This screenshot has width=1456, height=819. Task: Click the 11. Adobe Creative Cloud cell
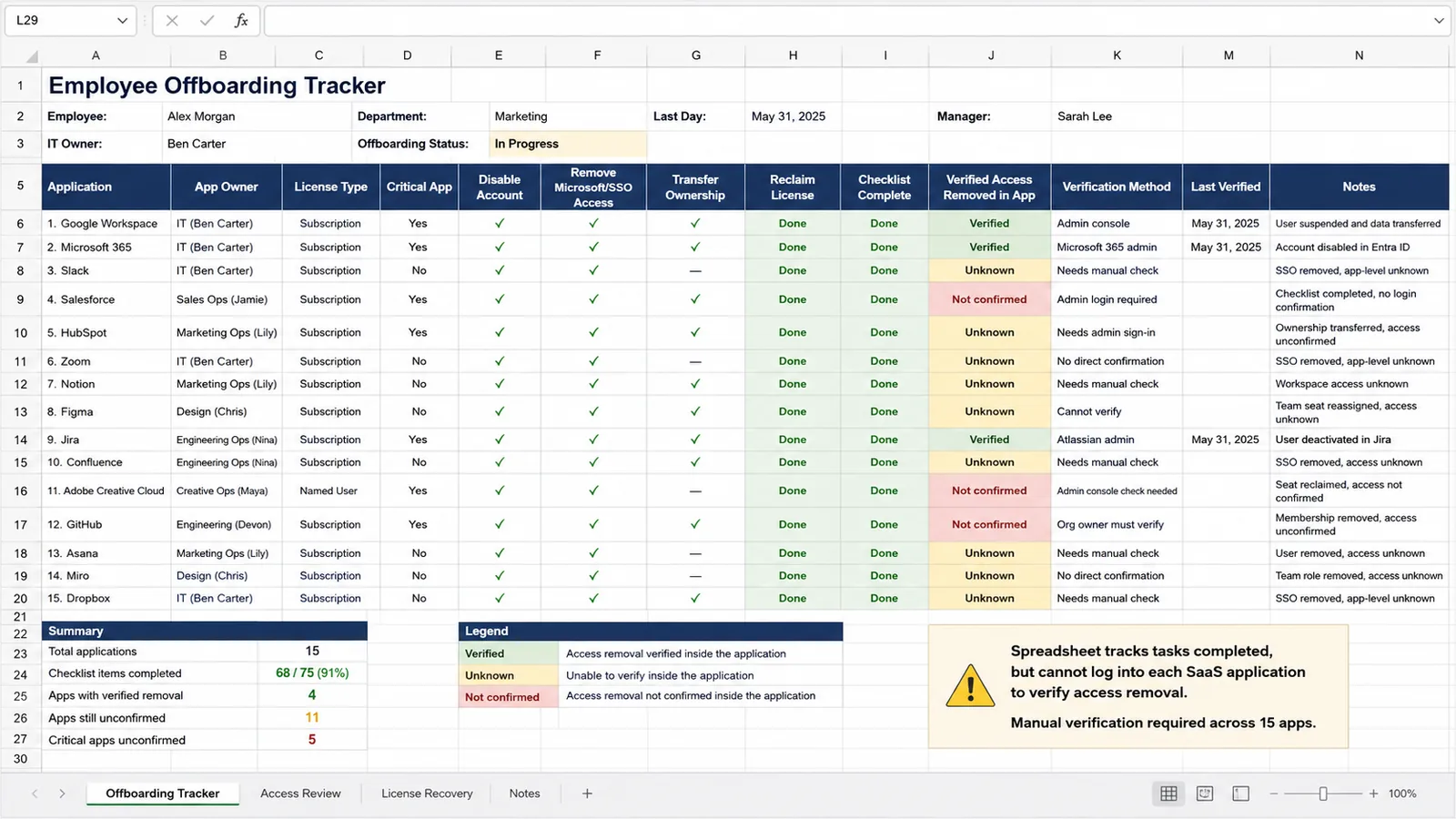tap(106, 490)
